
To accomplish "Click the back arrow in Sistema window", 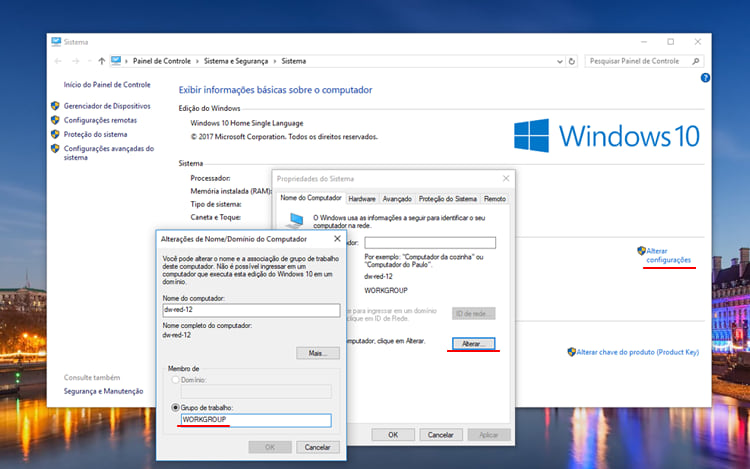I will 58,61.
